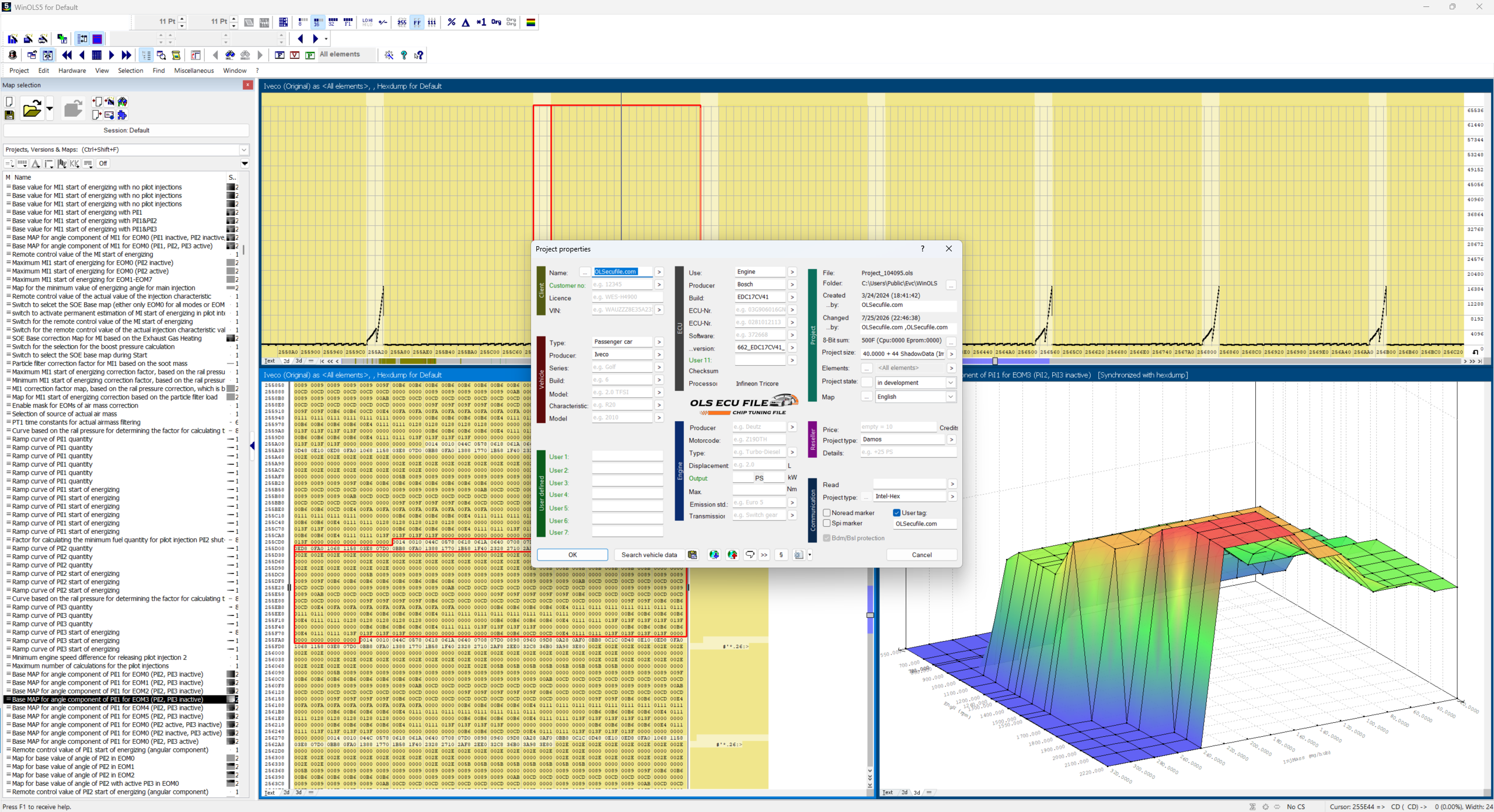Click the Name field containing OLSecufile.com
This screenshot has height=812, width=1494.
point(622,272)
